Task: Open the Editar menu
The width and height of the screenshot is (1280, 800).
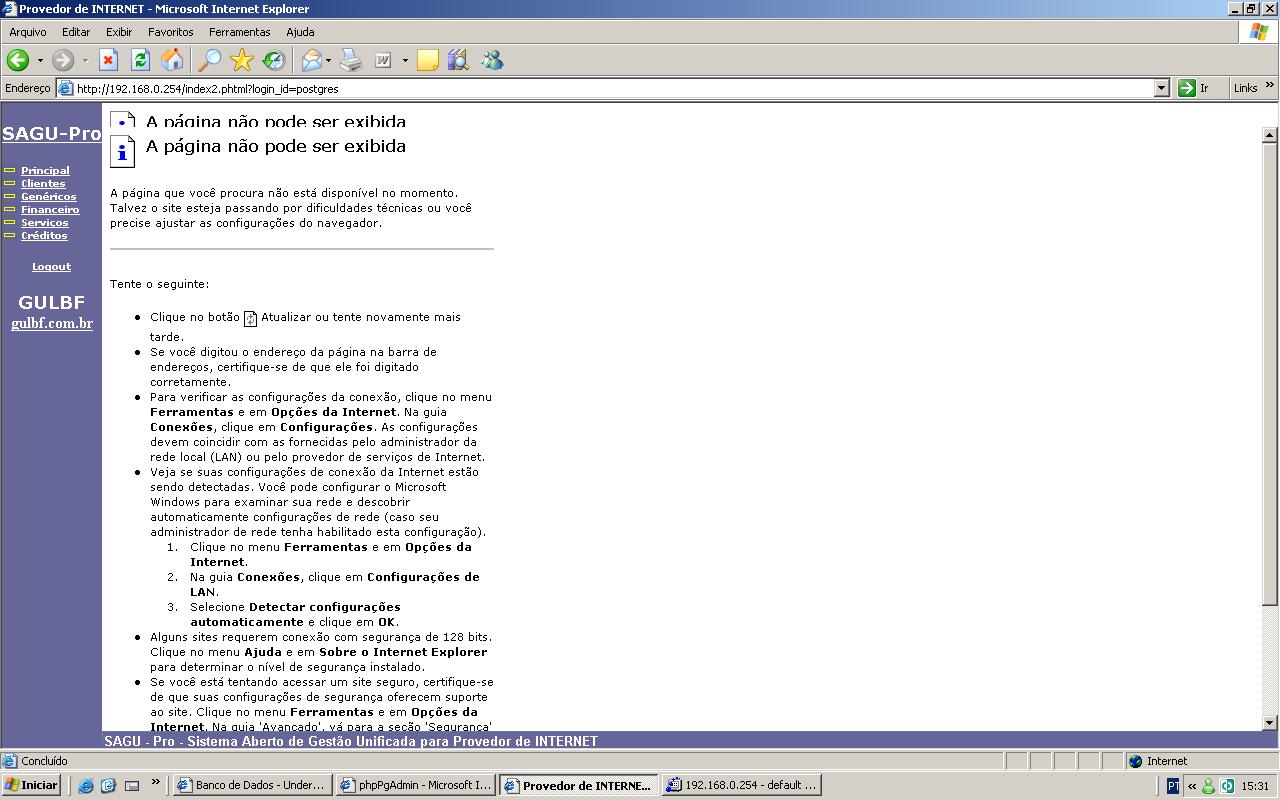Action: coord(76,32)
